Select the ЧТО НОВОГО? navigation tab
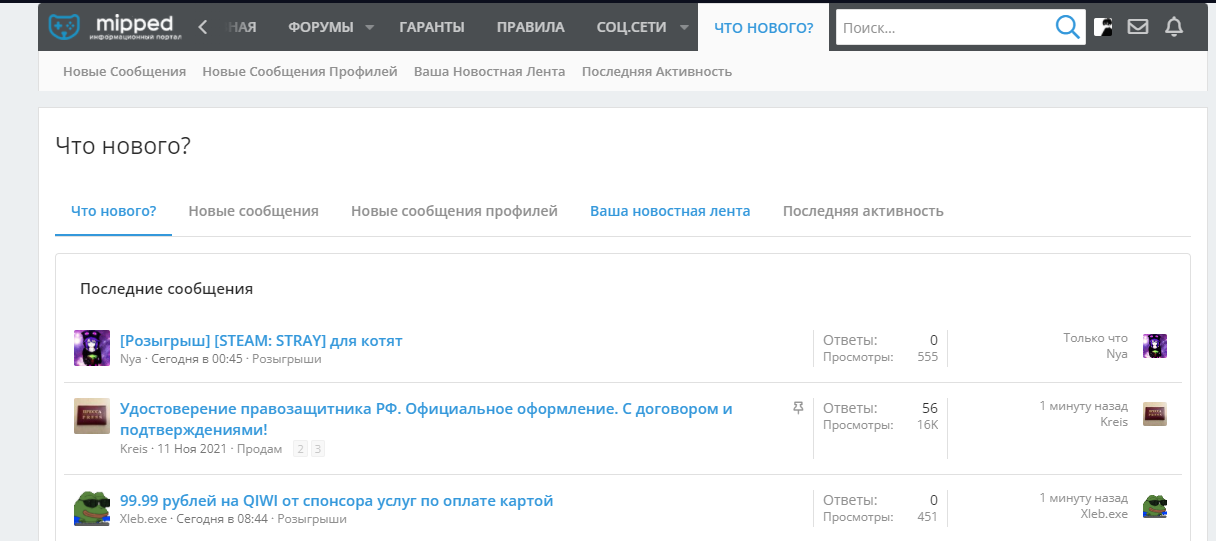Screen dimensions: 1216x541 764,27
